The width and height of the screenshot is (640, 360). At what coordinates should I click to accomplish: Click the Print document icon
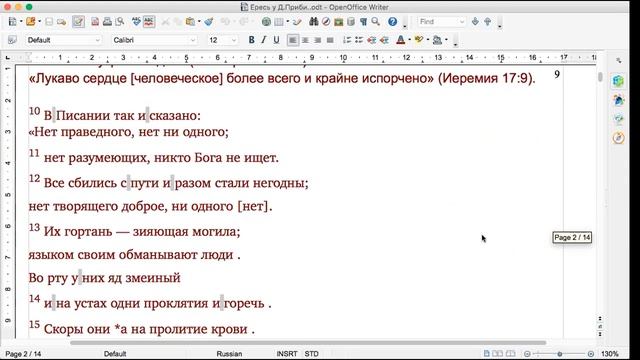[x=107, y=22]
